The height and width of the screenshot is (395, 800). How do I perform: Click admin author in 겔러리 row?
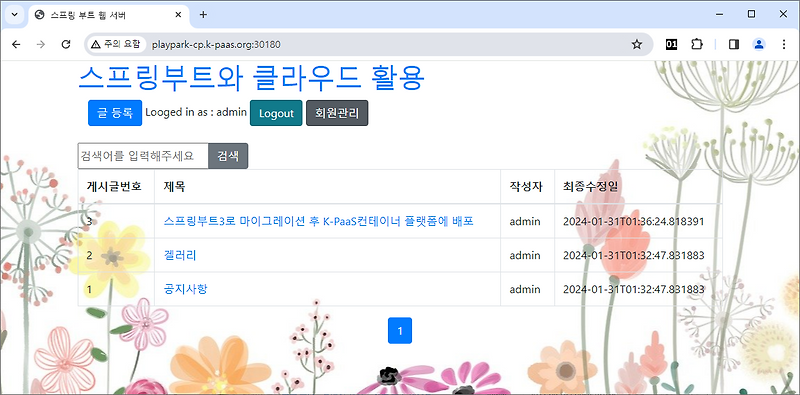525,255
